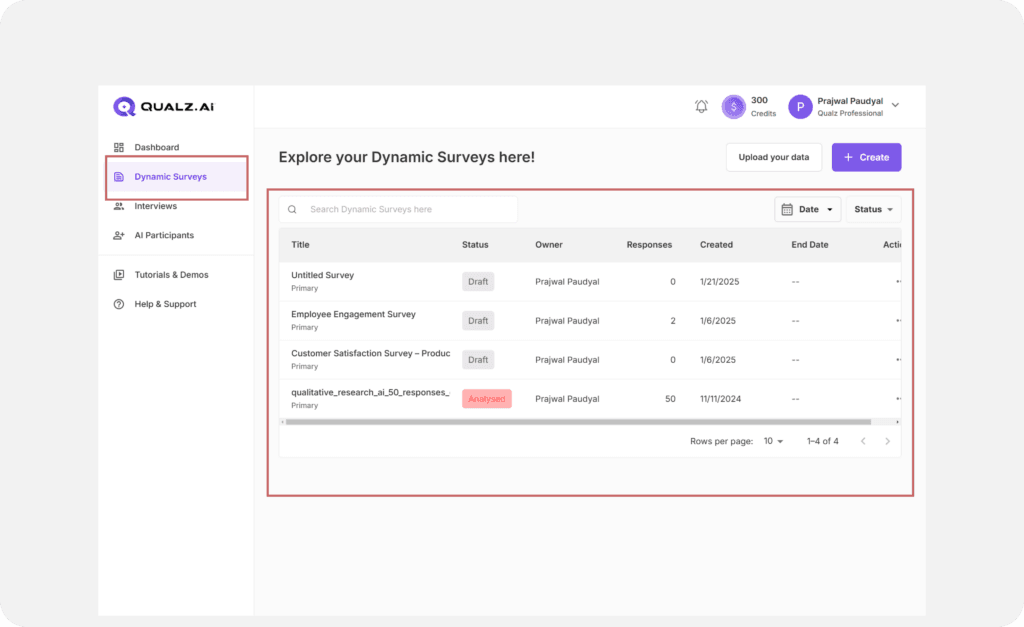Viewport: 1024px width, 627px height.
Task: Click the notification bell icon
Action: click(701, 106)
